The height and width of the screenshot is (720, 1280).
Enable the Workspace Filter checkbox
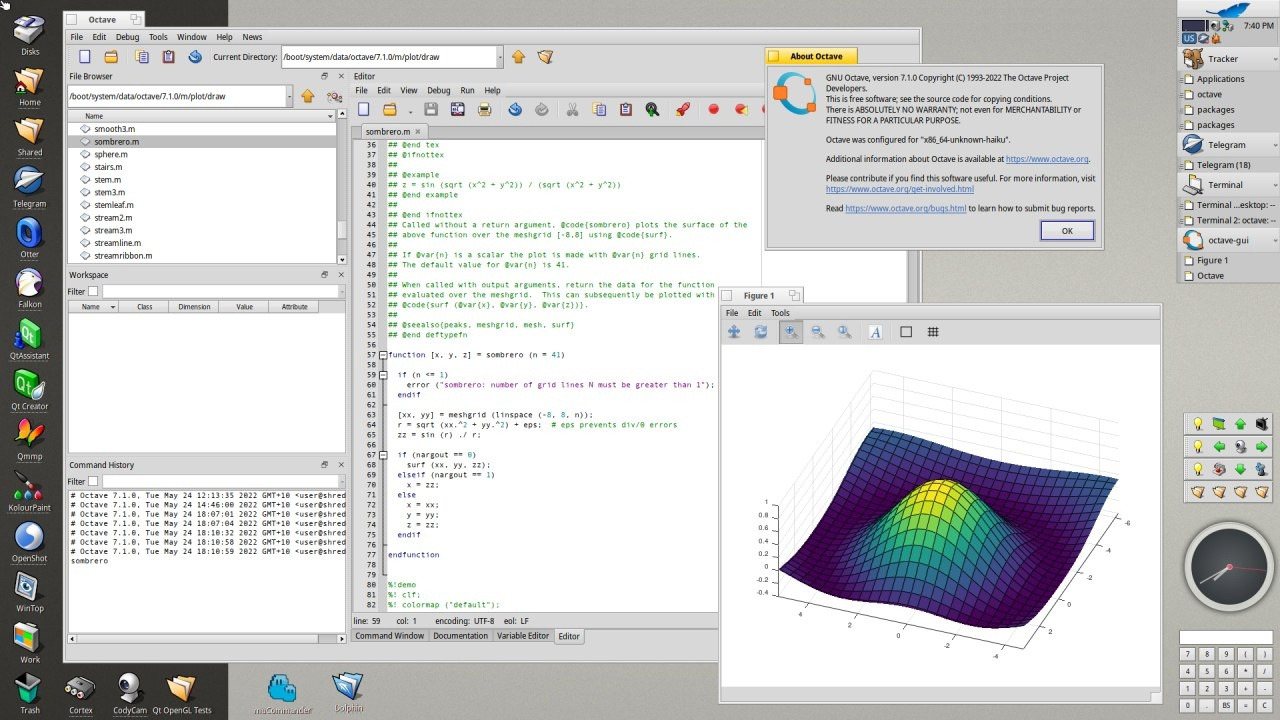click(93, 291)
